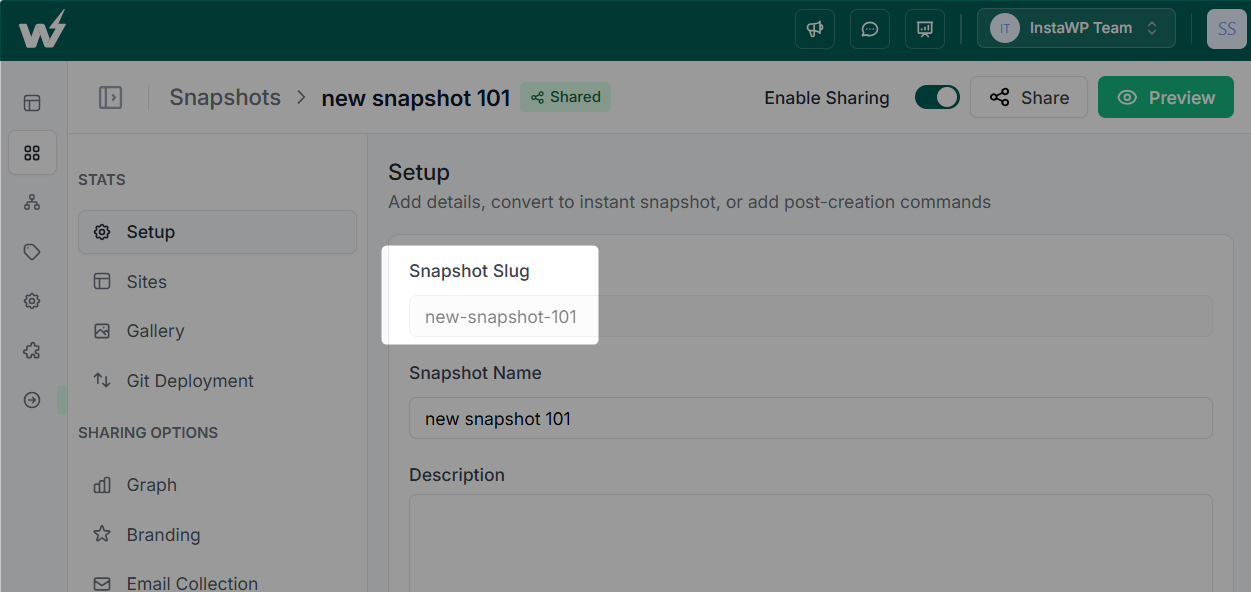
Task: Select Git Deployment in the sidebar
Action: tap(190, 381)
